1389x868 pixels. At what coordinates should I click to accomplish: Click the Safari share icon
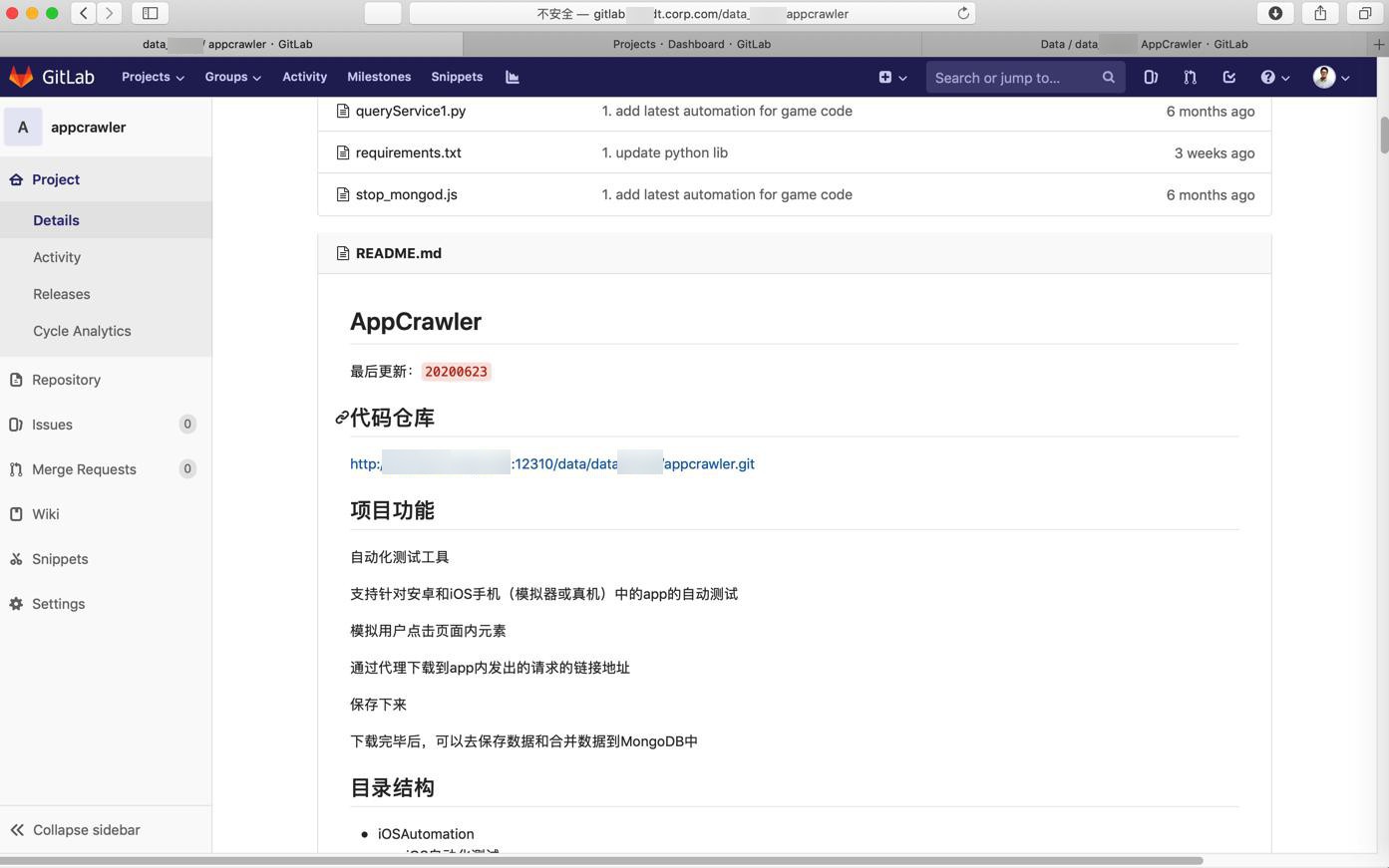(1320, 13)
